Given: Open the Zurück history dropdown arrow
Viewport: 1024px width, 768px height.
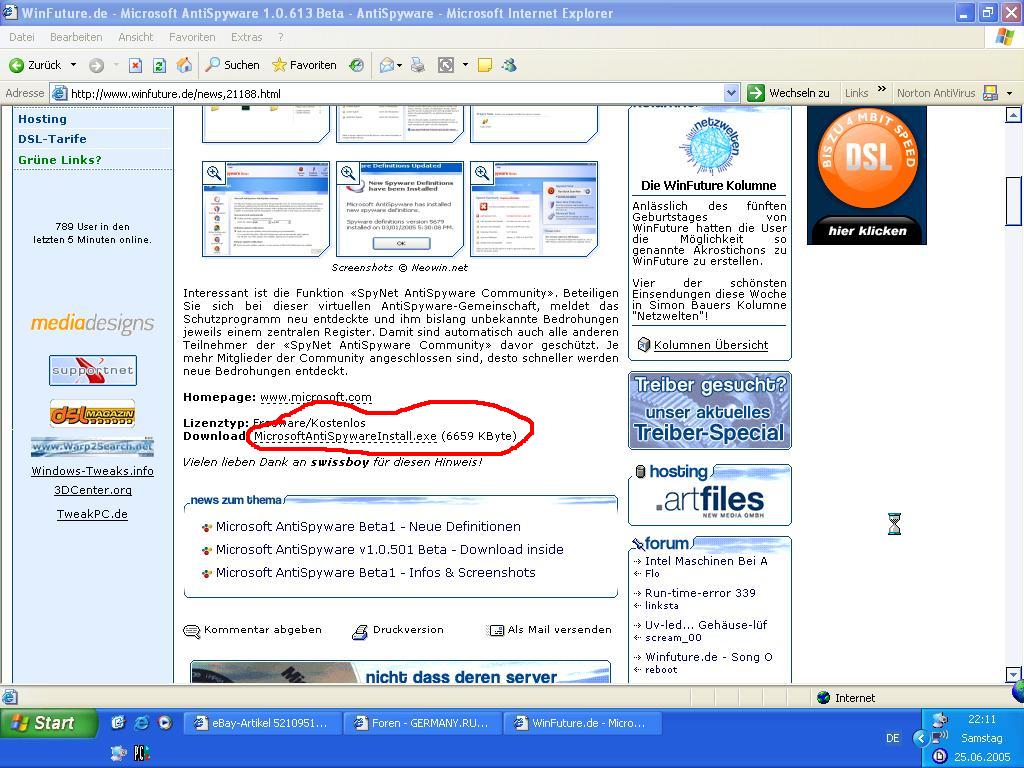Looking at the screenshot, I should 73,65.
